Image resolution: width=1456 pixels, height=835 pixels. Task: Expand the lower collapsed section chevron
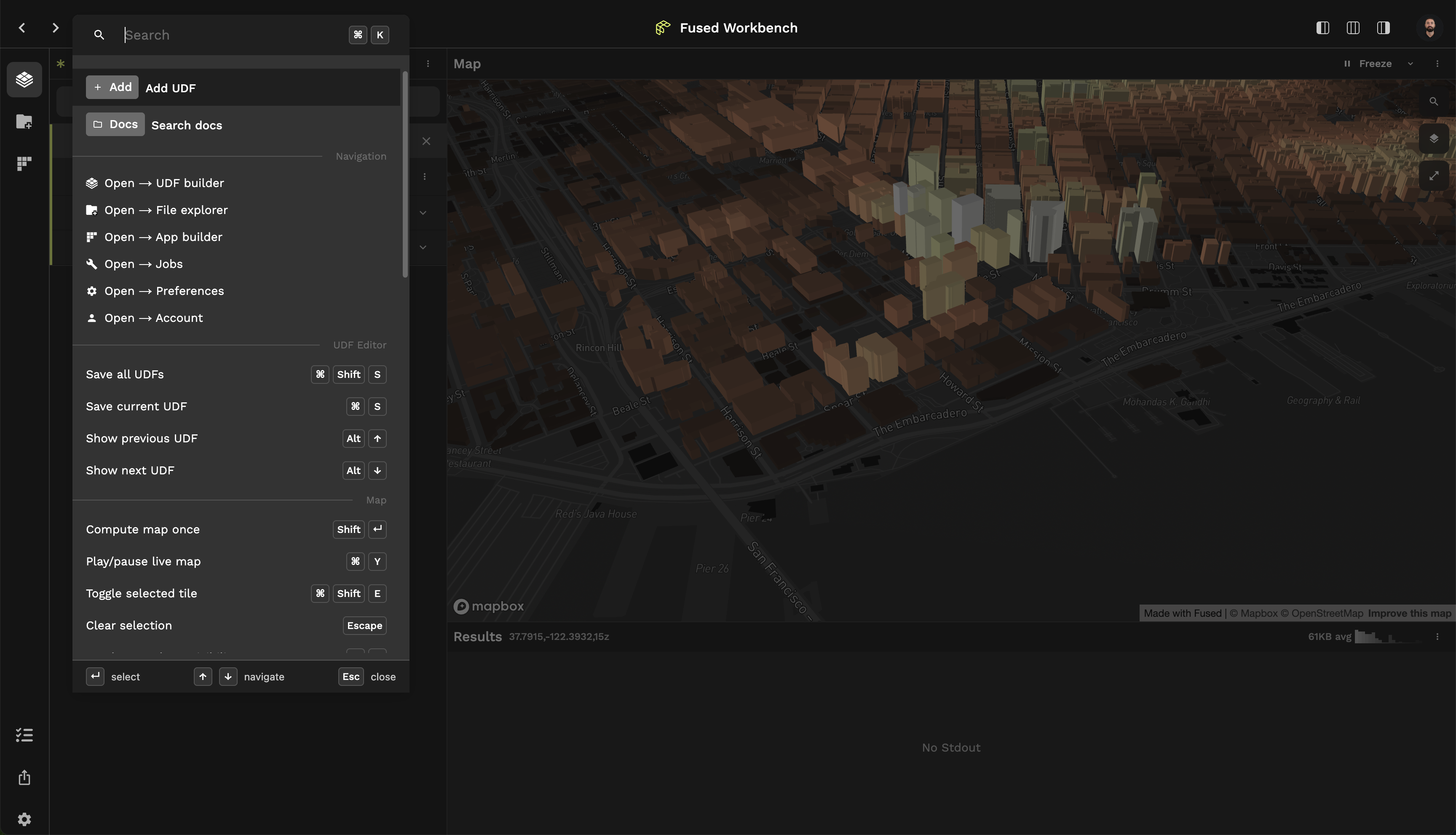coord(423,247)
